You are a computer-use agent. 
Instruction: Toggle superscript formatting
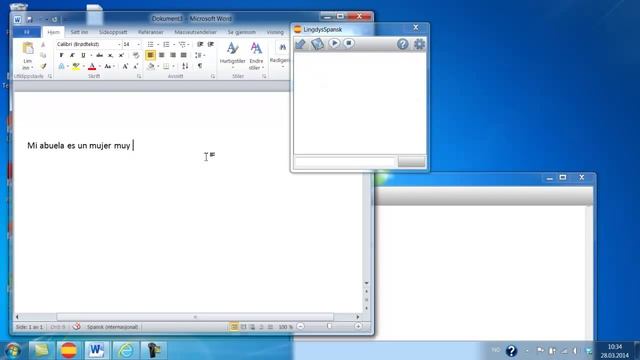click(x=121, y=55)
